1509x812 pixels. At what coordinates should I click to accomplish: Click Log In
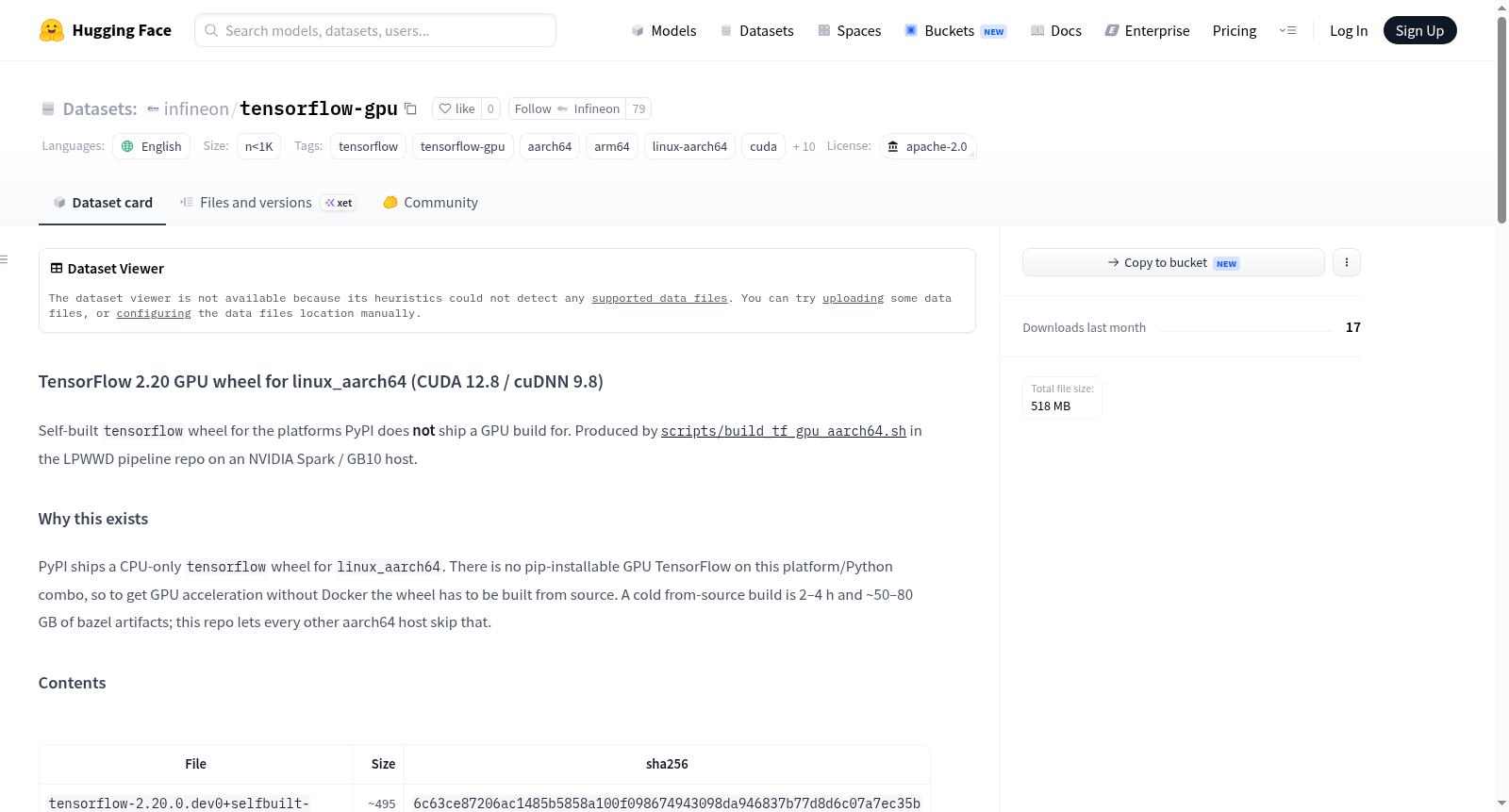tap(1349, 30)
